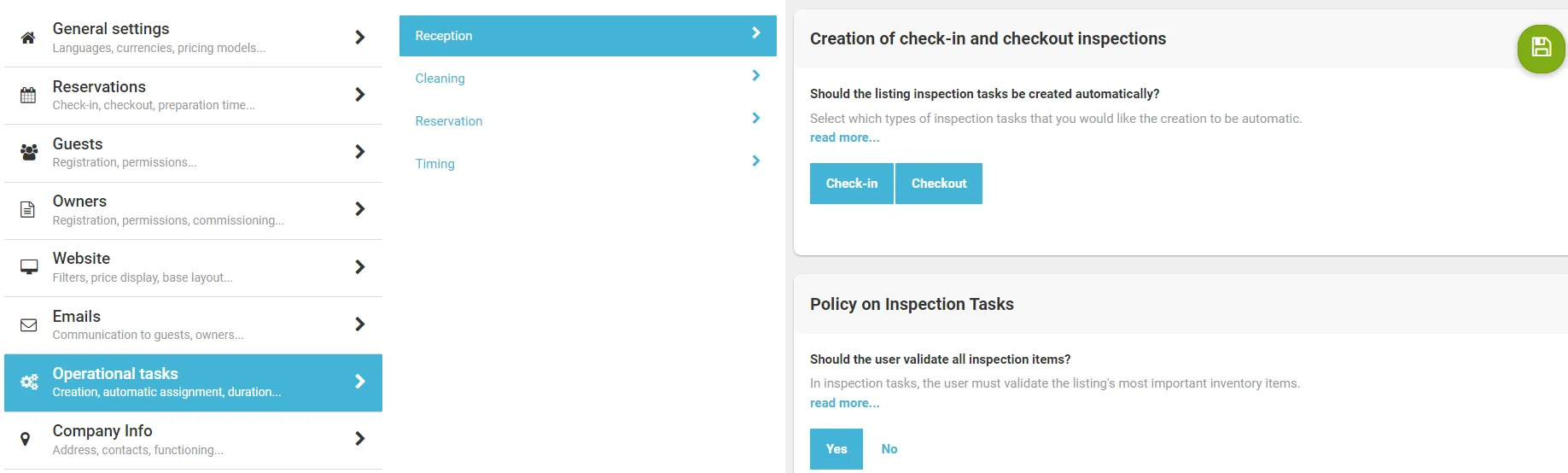Click the monitor icon beside Website

pyautogui.click(x=28, y=267)
